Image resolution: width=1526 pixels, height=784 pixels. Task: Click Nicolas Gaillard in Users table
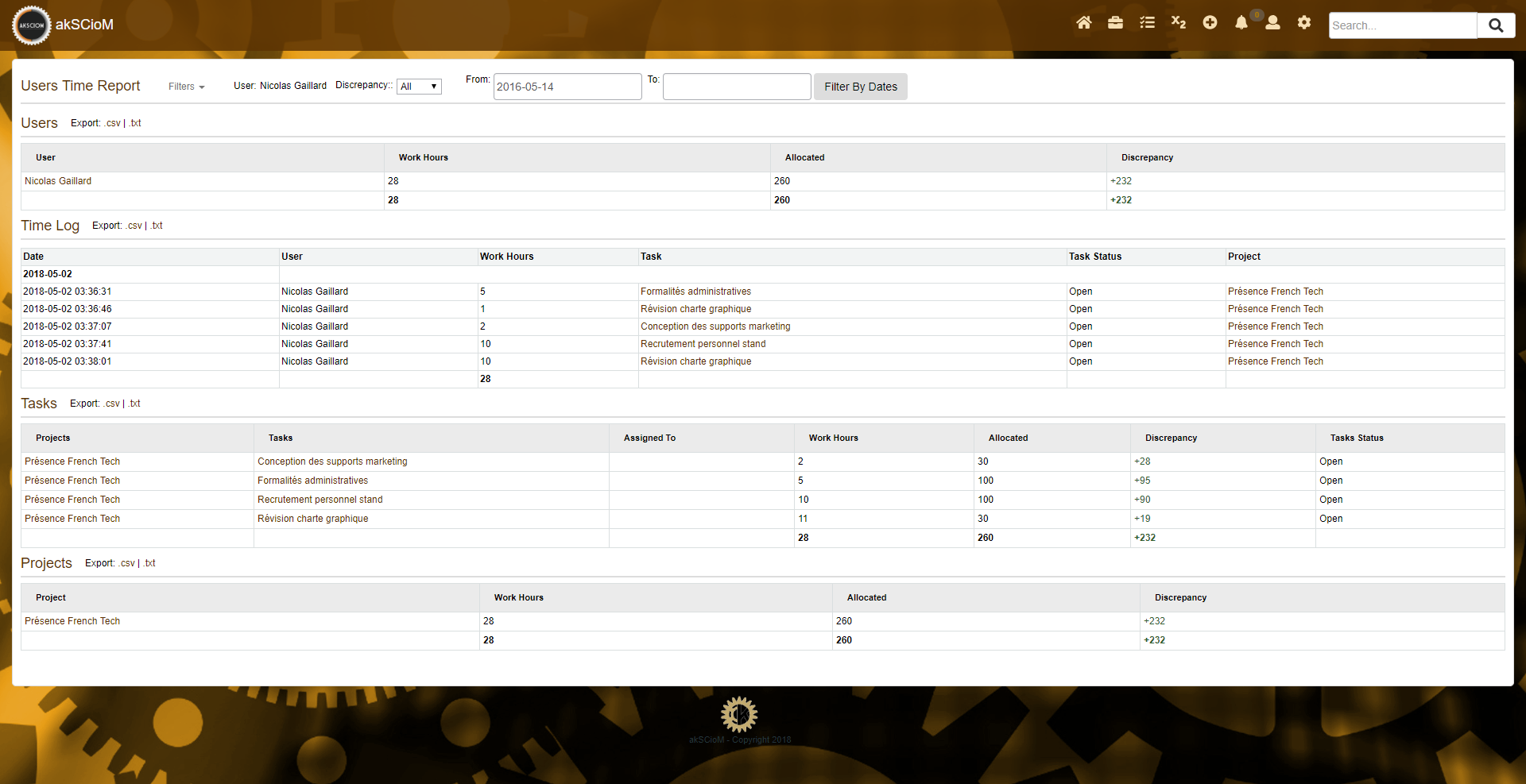click(x=58, y=181)
